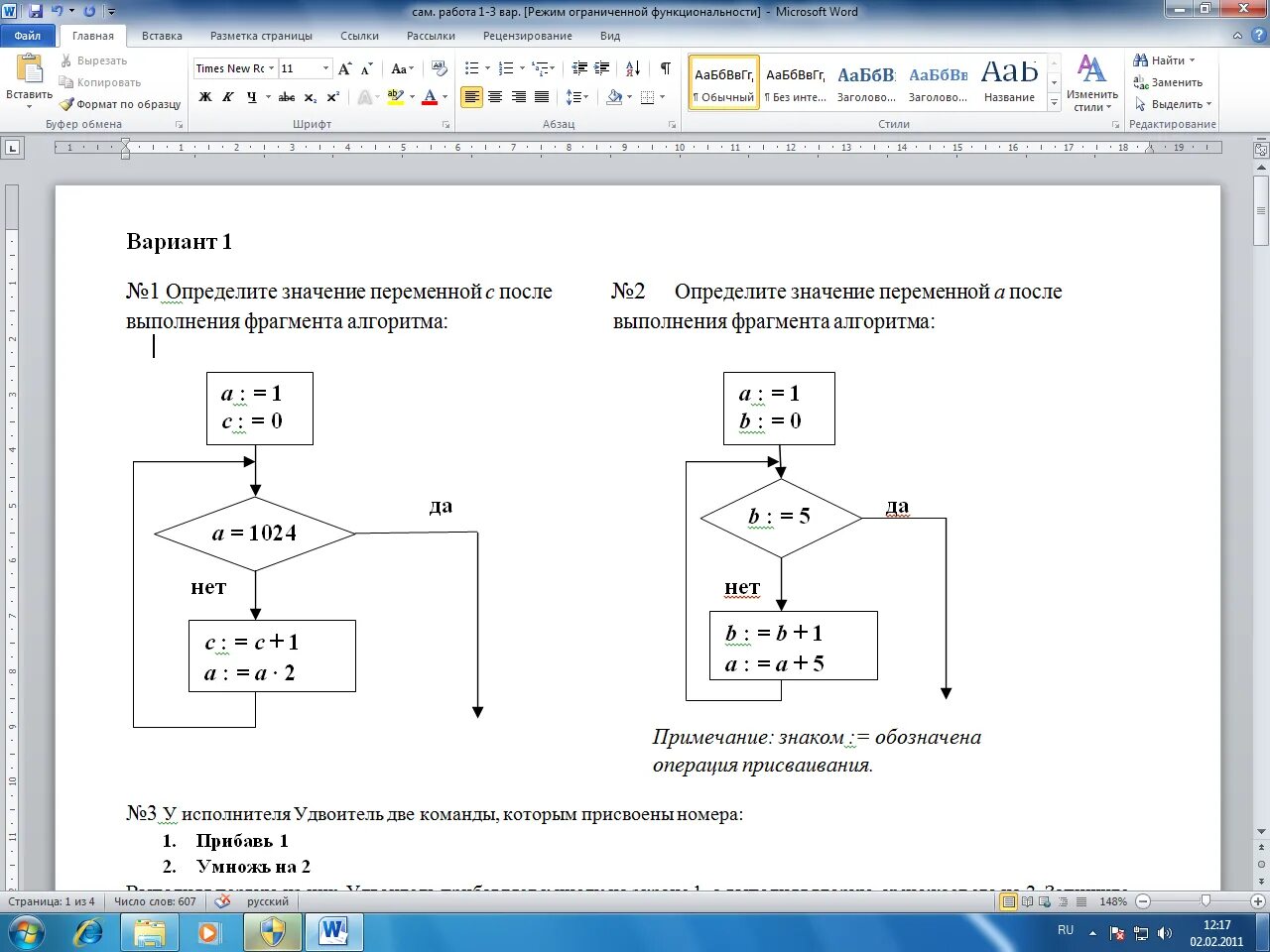
Task: Click the shading paint bucket icon
Action: tap(614, 97)
